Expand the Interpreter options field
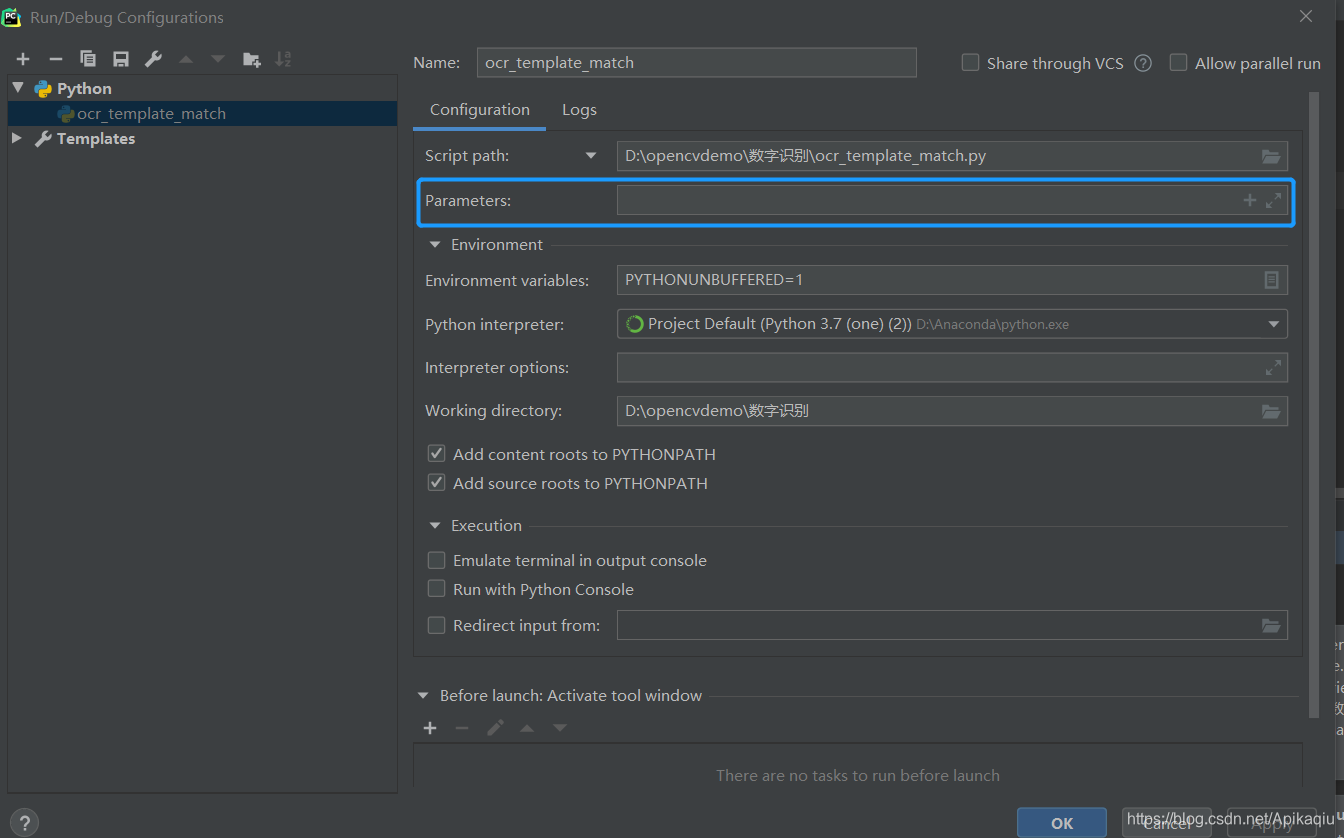 (1273, 368)
